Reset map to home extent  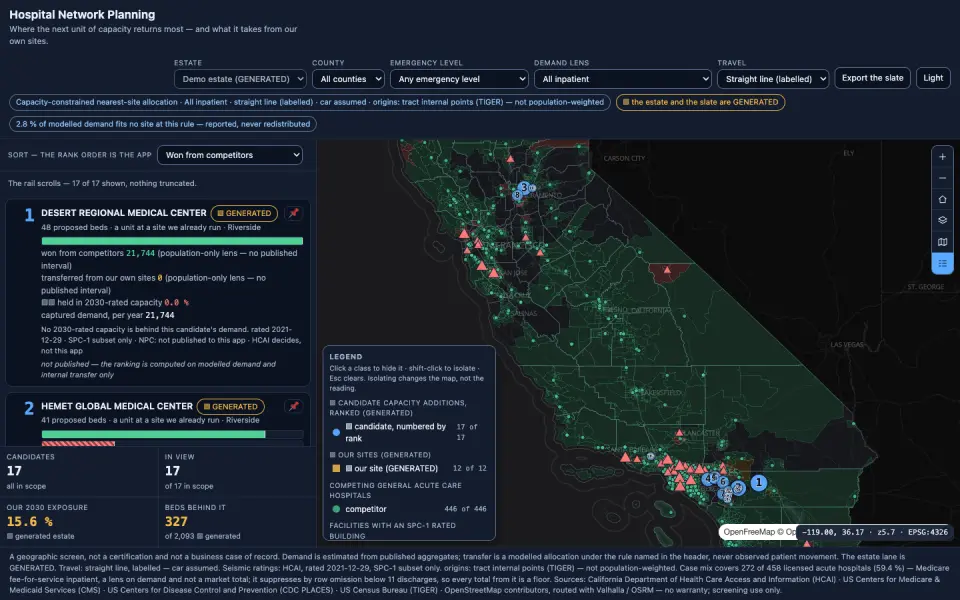click(x=942, y=200)
